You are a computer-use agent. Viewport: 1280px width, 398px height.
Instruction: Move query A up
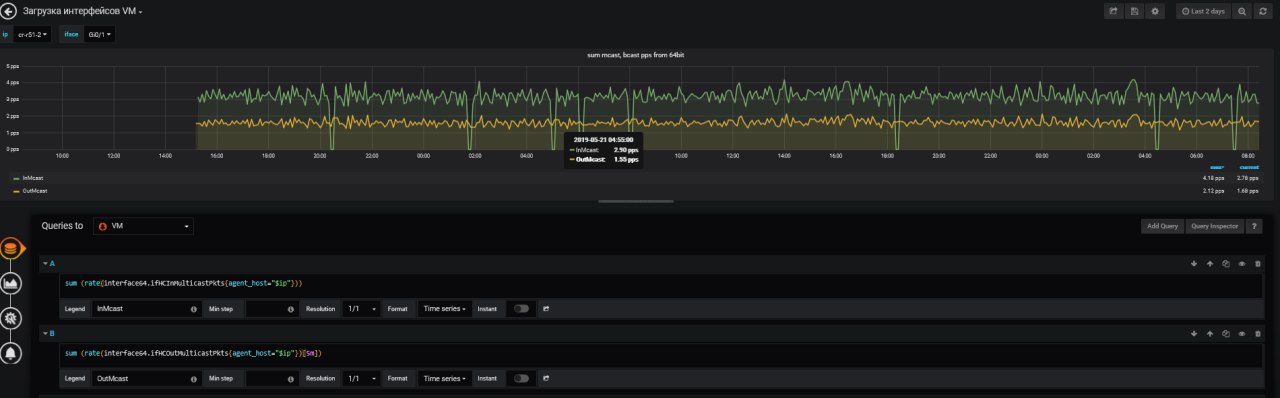pyautogui.click(x=1209, y=264)
